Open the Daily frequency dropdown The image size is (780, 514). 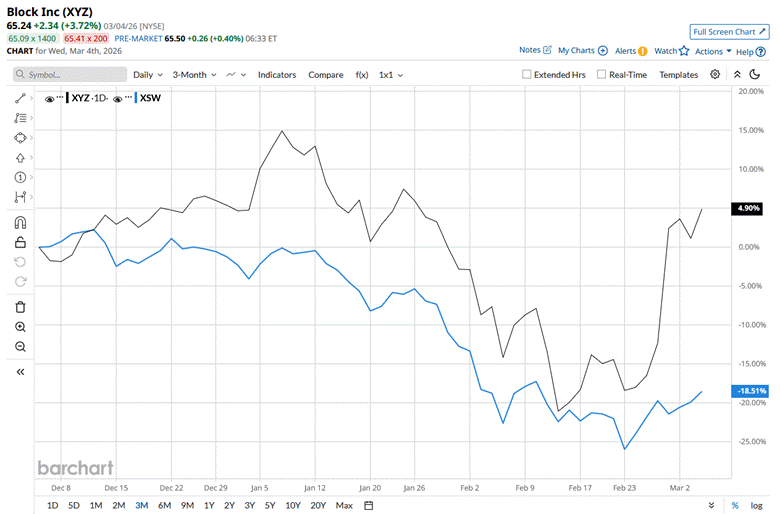tap(148, 74)
